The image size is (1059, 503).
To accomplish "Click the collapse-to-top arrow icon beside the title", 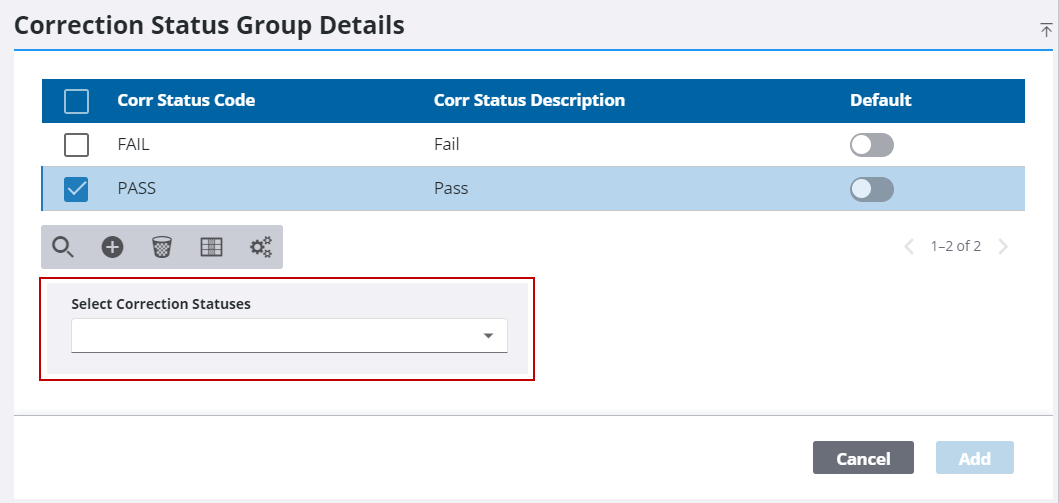I will point(1046,30).
